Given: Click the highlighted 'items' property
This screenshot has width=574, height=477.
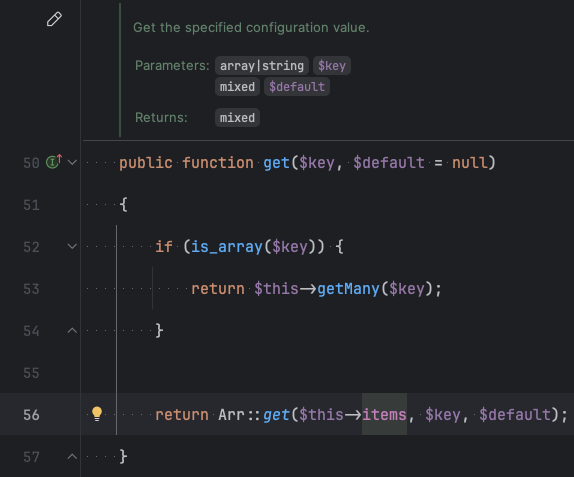Looking at the screenshot, I should coord(384,415).
